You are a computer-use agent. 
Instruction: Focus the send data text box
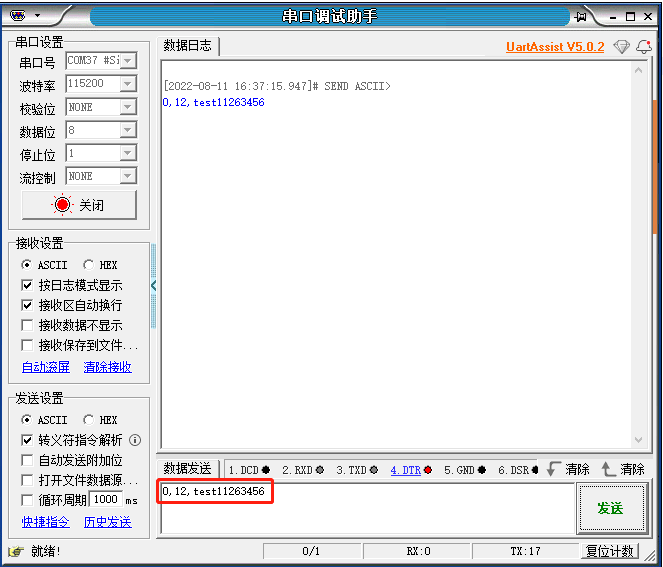coord(367,507)
